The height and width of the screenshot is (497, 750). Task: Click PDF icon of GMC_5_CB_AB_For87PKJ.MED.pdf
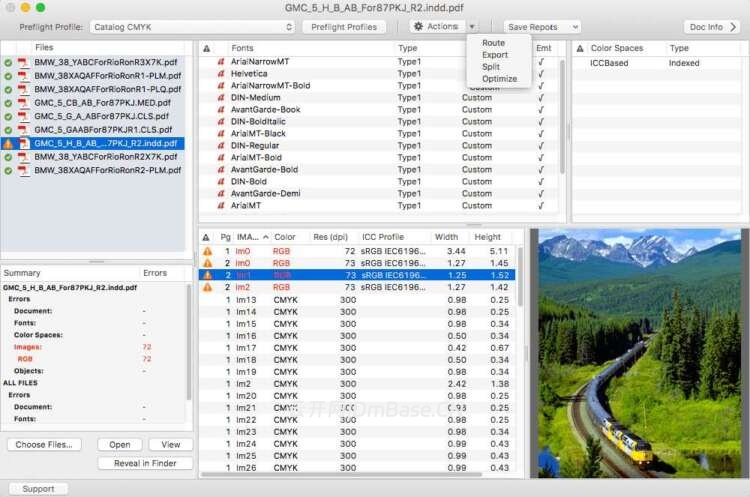point(23,103)
